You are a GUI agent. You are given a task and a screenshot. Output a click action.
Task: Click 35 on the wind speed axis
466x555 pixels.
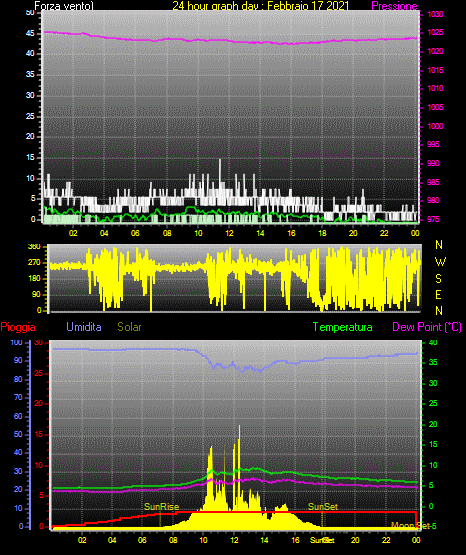tap(30, 74)
